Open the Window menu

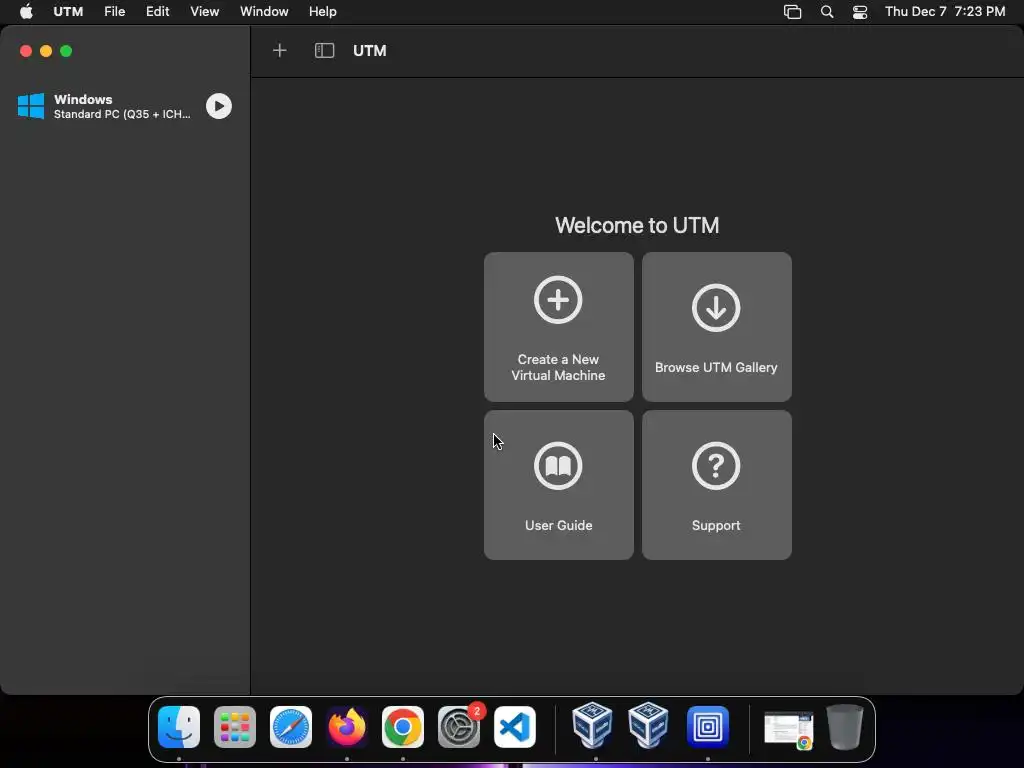point(264,12)
